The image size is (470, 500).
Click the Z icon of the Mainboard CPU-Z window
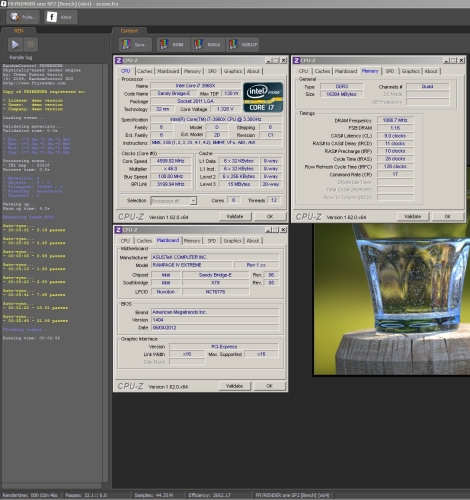point(118,230)
